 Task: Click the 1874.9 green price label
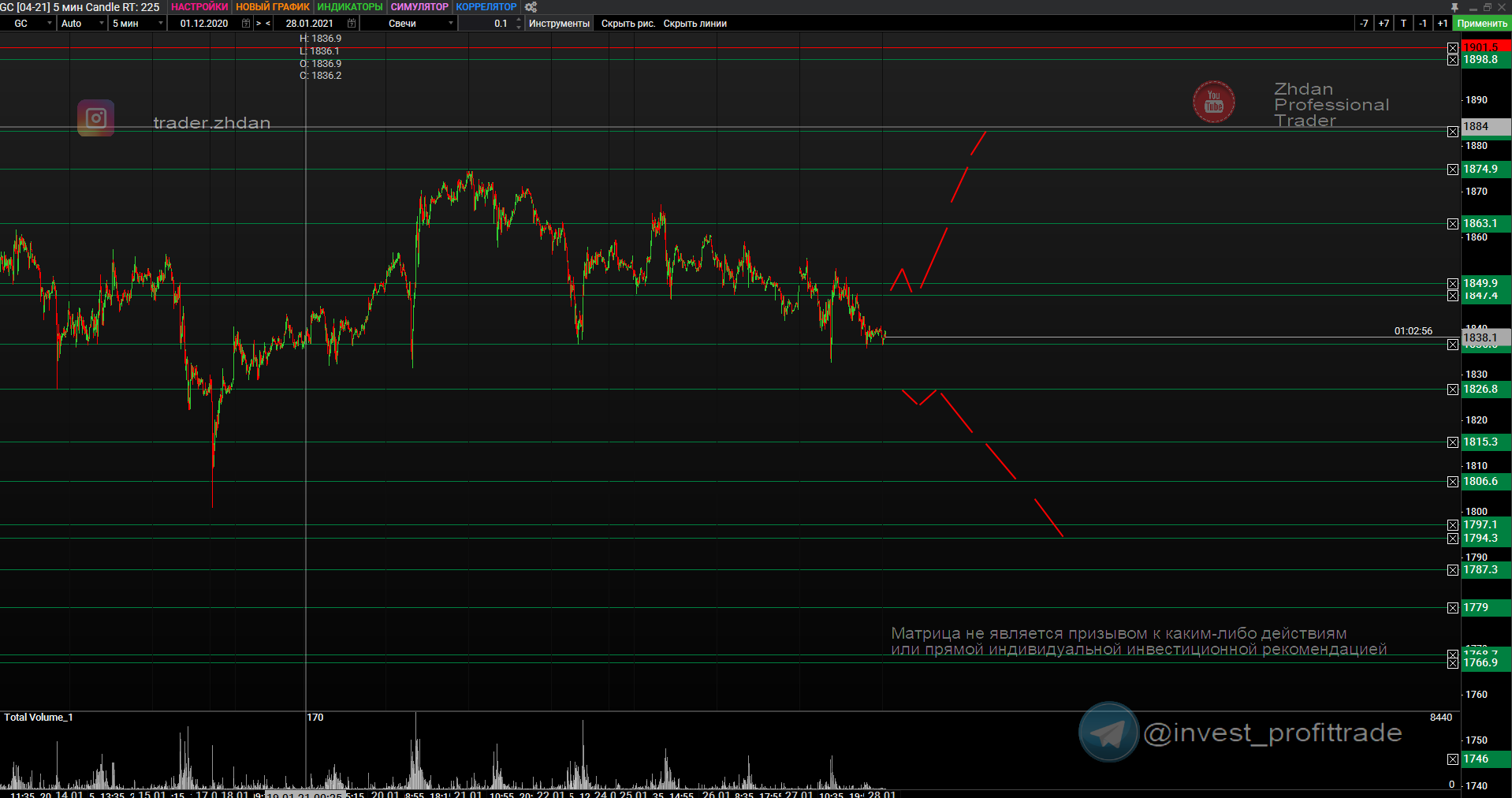click(1486, 170)
